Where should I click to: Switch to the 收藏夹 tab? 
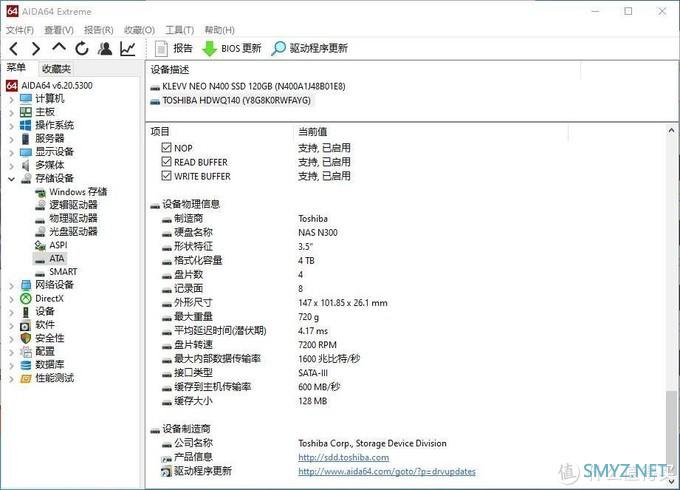56,69
